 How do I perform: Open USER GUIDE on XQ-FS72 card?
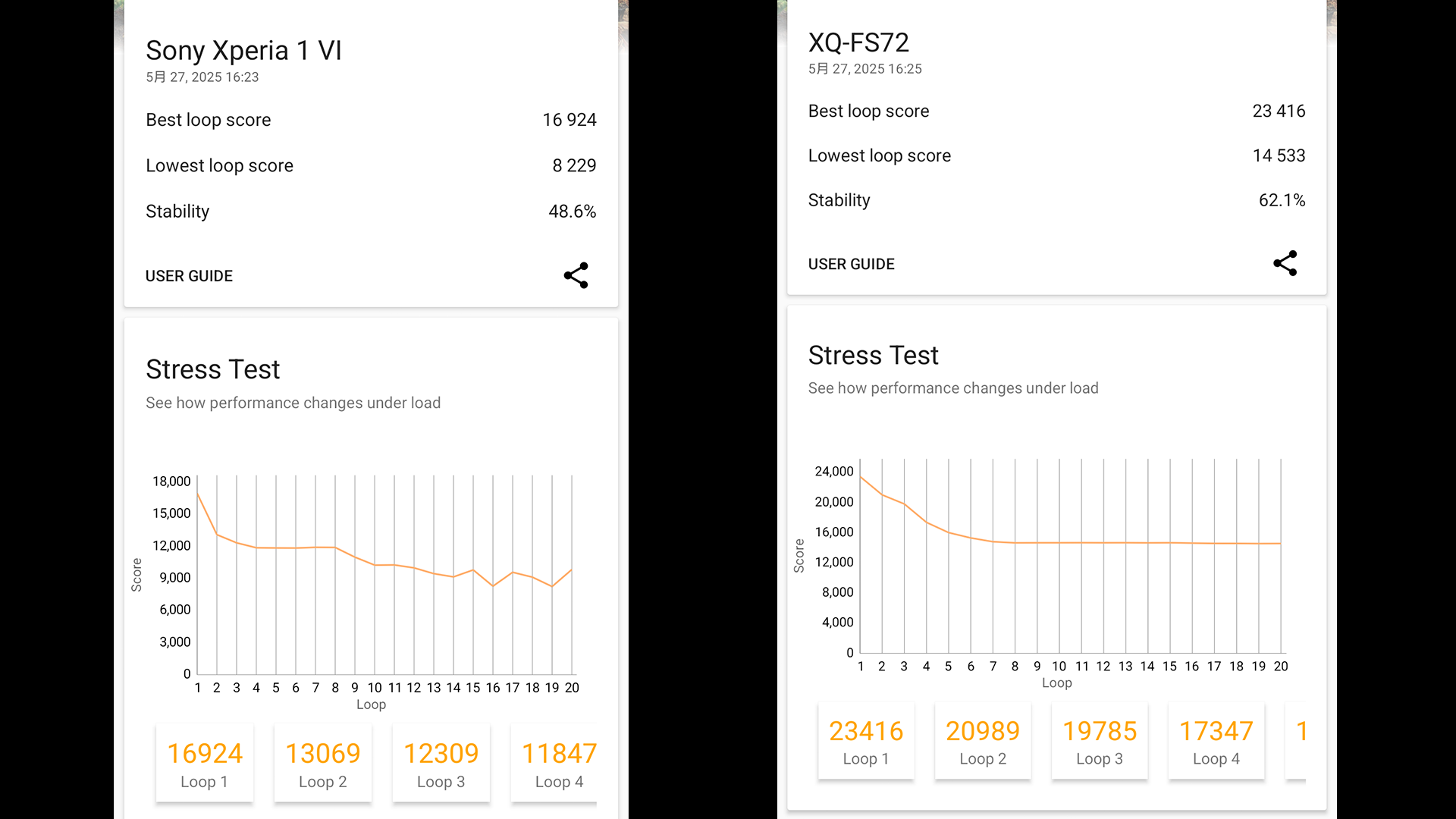coord(851,264)
